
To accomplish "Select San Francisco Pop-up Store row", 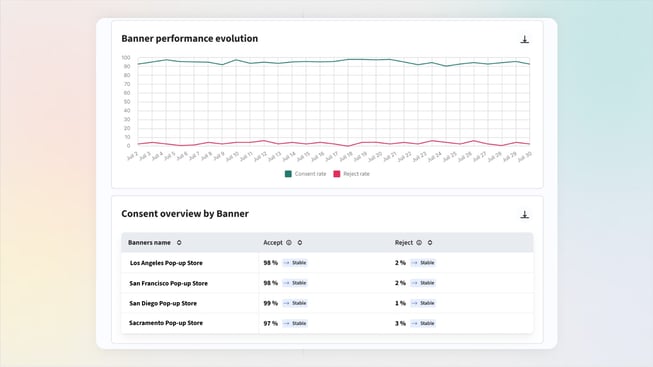I will (x=327, y=283).
